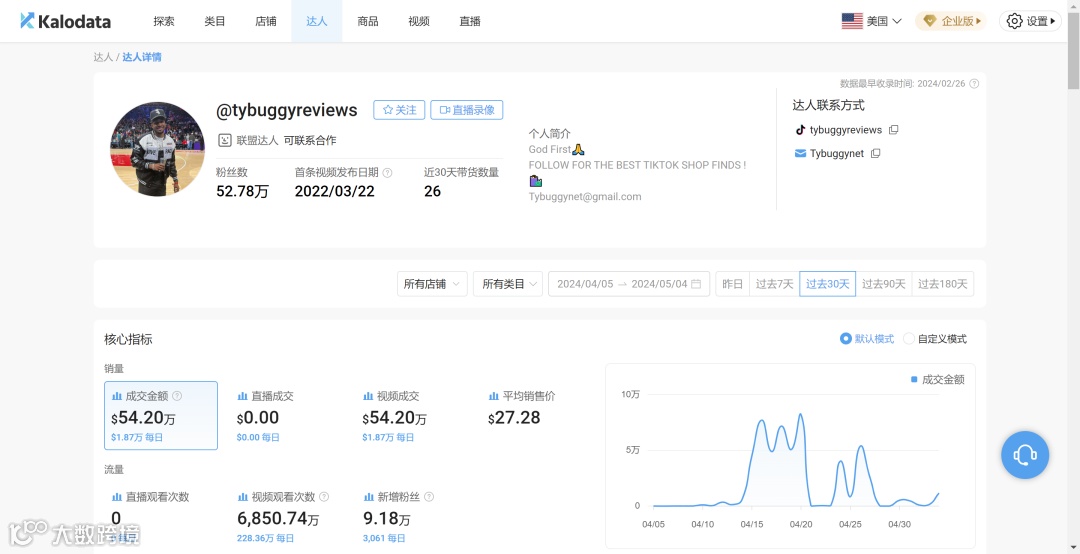
Task: Open the 探索 nav tab
Action: [x=164, y=21]
